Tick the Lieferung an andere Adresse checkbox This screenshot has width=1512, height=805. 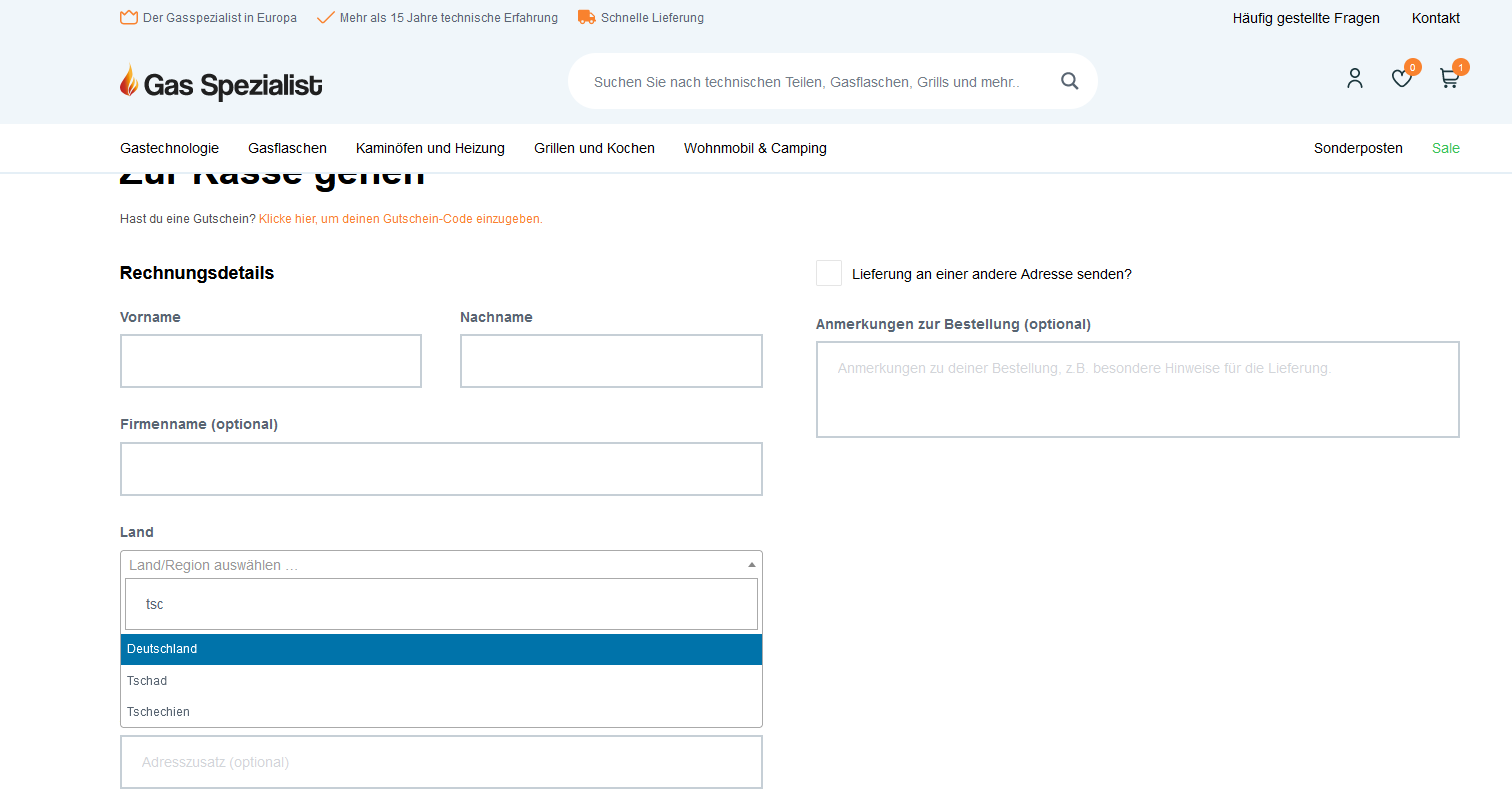[x=829, y=273]
